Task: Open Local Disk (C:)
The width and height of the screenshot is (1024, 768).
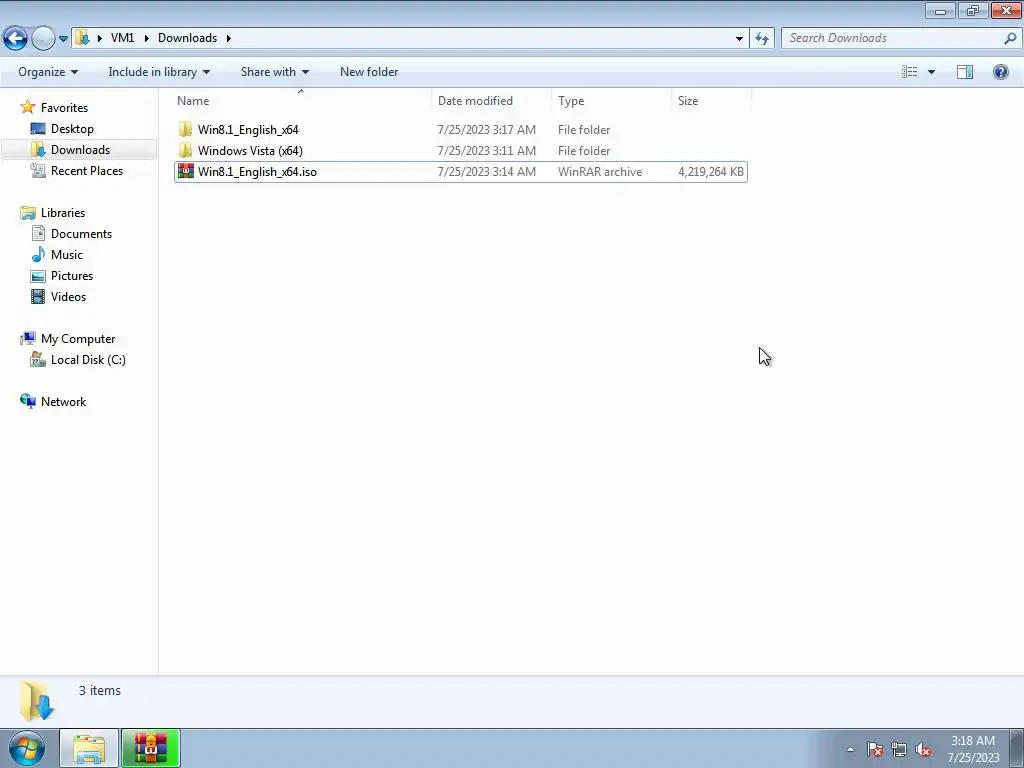Action: (x=88, y=360)
